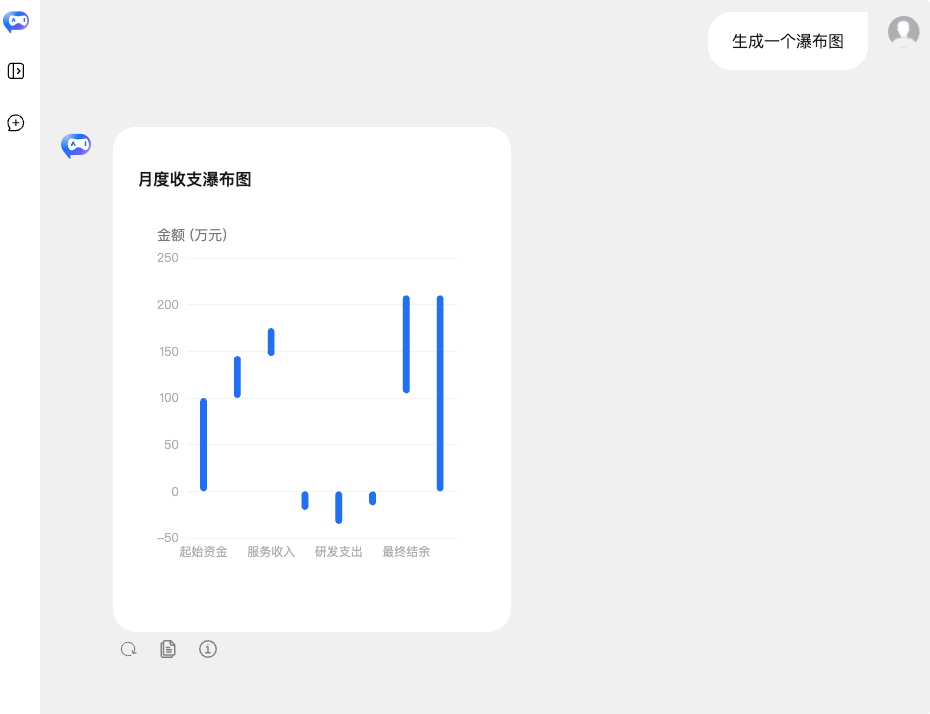The height and width of the screenshot is (714, 930).
Task: Click the 服务收入 bar spanning 145 to 175
Action: (271, 342)
